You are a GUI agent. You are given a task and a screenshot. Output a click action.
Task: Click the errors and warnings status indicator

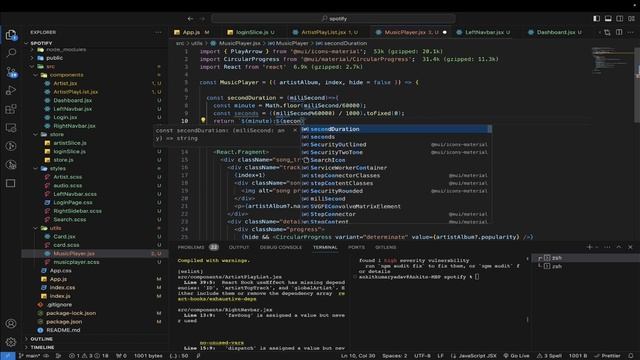coord(89,356)
